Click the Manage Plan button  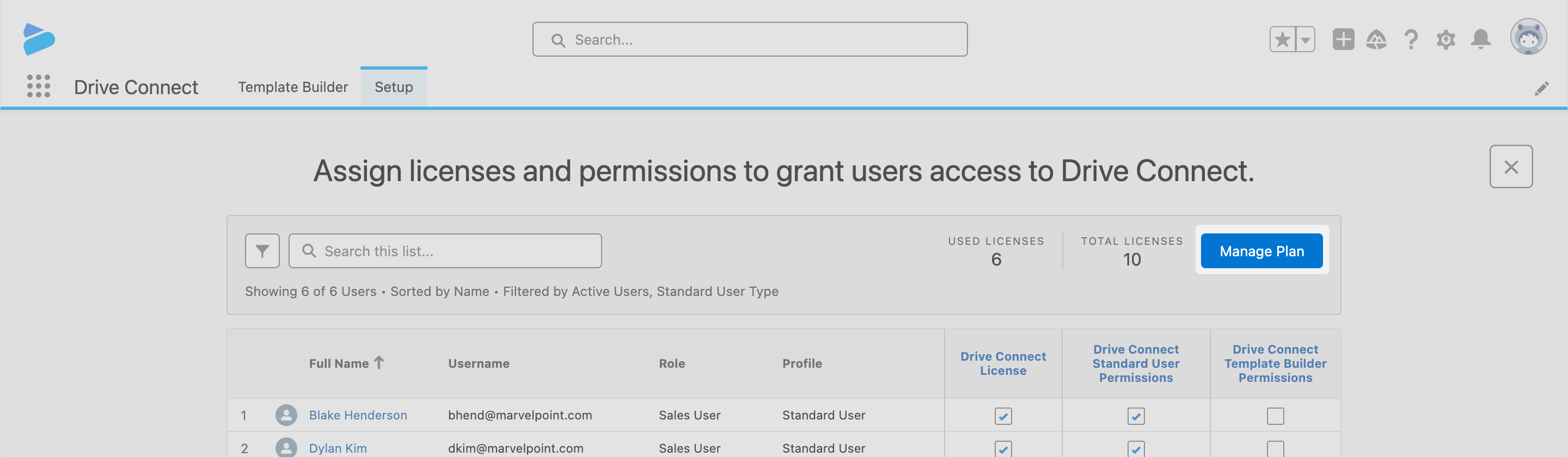[x=1261, y=251]
